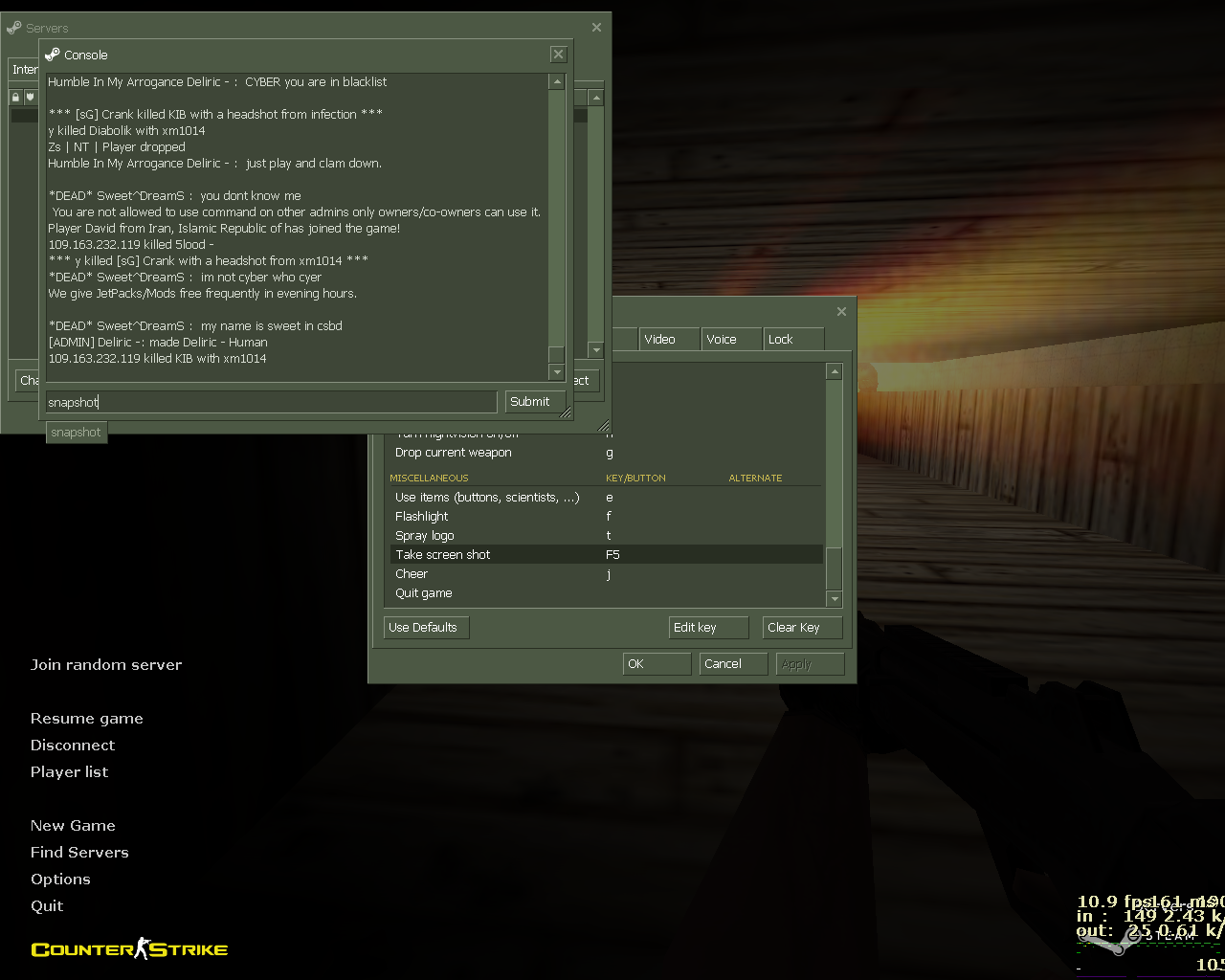The width and height of the screenshot is (1225, 980).
Task: Click Cancel in the Options dialog
Action: tap(733, 664)
